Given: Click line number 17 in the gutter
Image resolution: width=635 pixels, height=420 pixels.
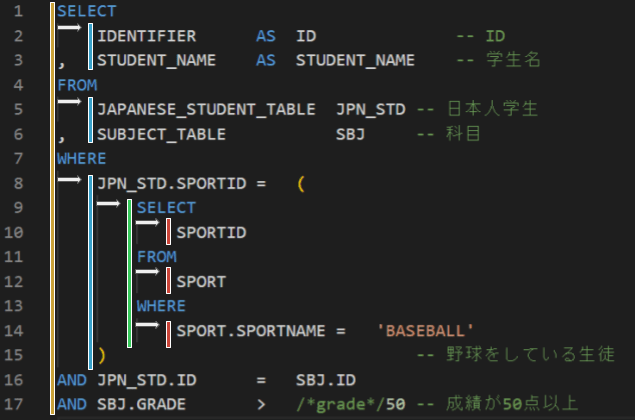Looking at the screenshot, I should (13, 405).
